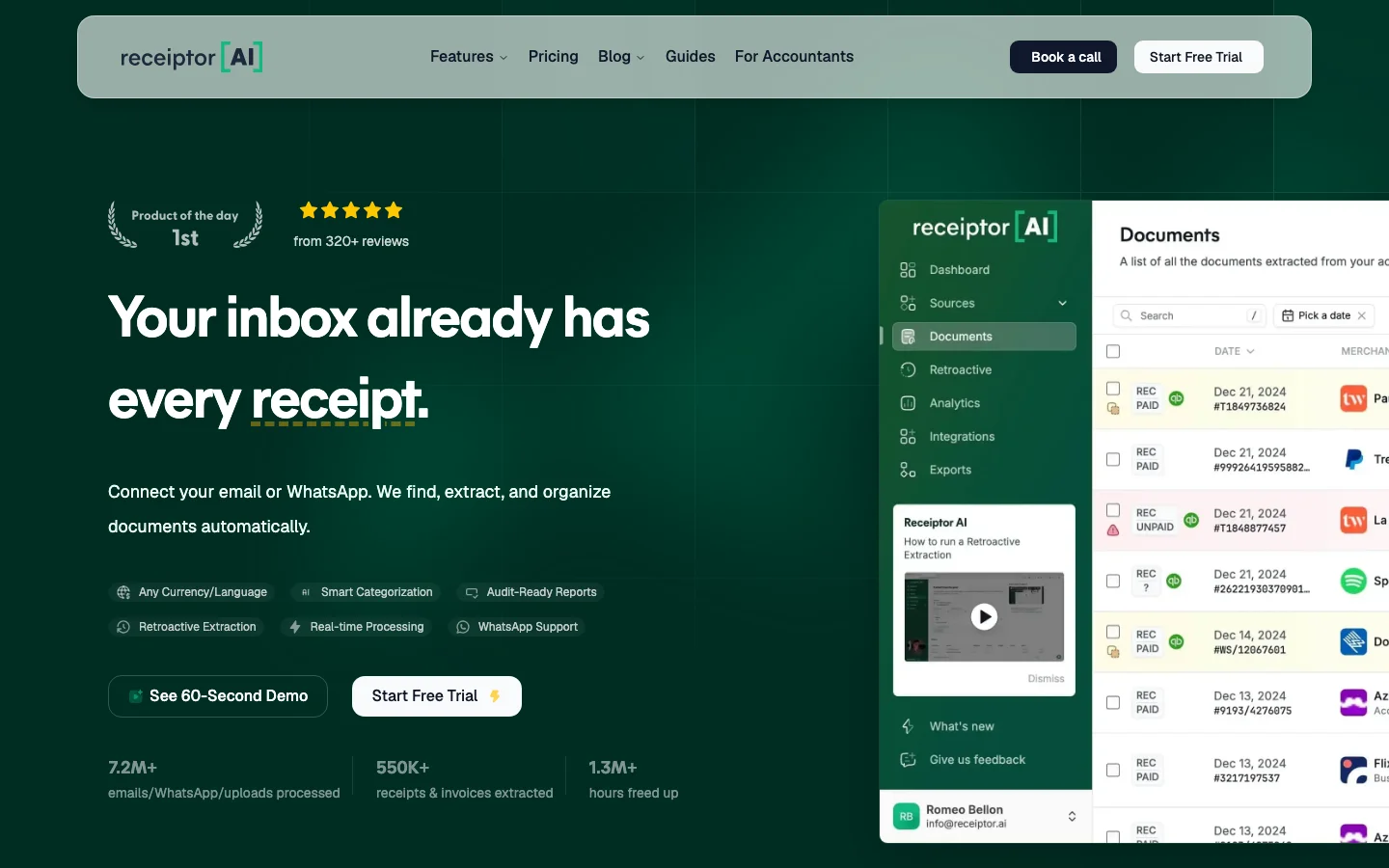The width and height of the screenshot is (1389, 868).
Task: Click the Documents sidebar icon
Action: (x=908, y=337)
